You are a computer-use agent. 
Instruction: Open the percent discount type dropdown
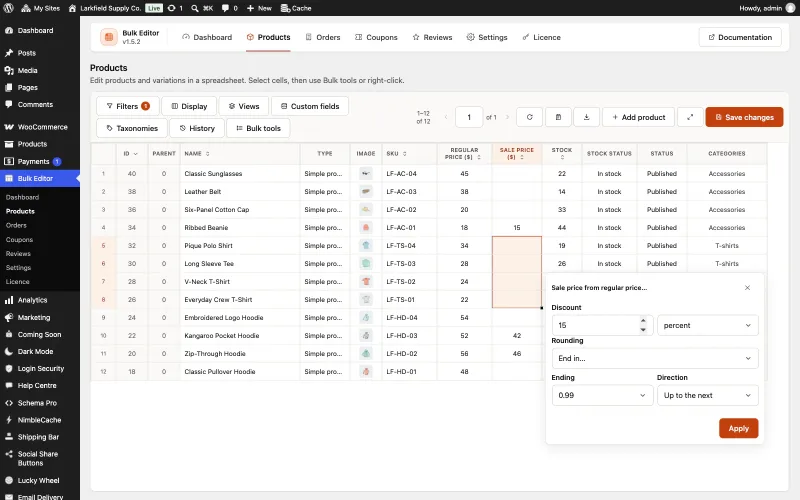707,326
